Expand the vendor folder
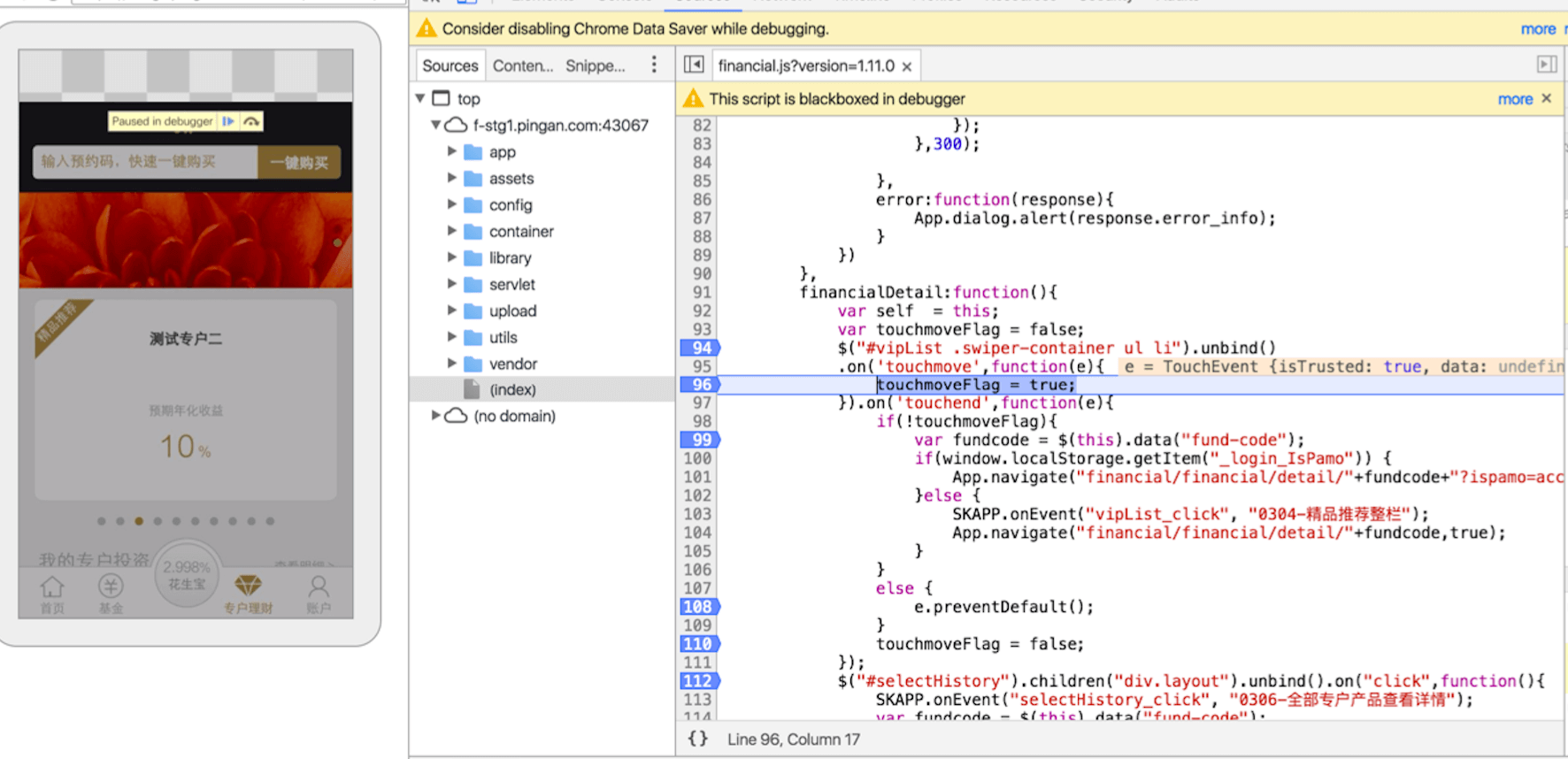1568x759 pixels. [x=451, y=364]
